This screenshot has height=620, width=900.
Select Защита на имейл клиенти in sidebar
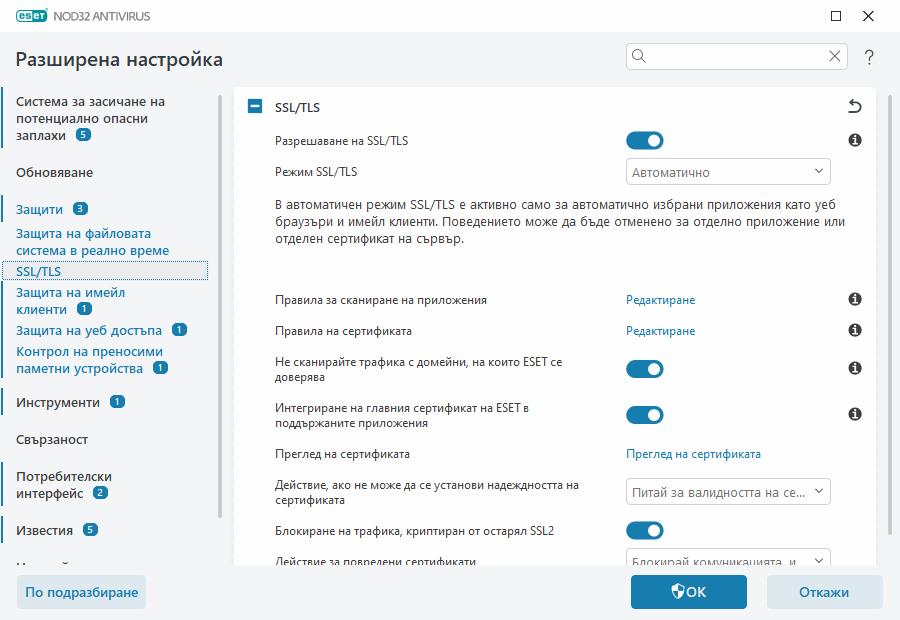click(x=70, y=300)
